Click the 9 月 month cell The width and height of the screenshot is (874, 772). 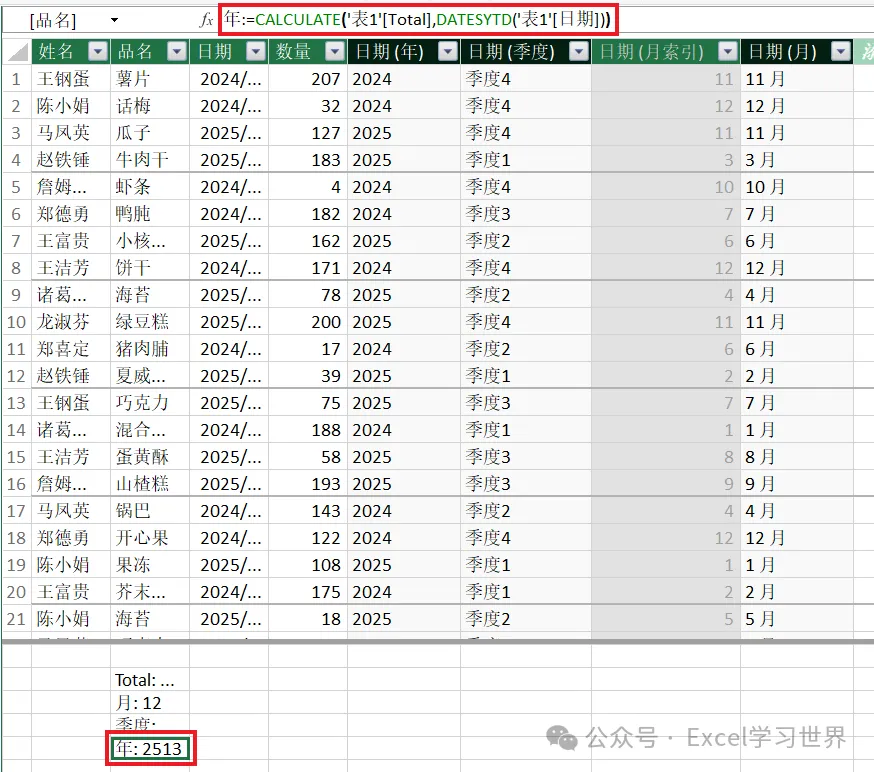pyautogui.click(x=797, y=484)
